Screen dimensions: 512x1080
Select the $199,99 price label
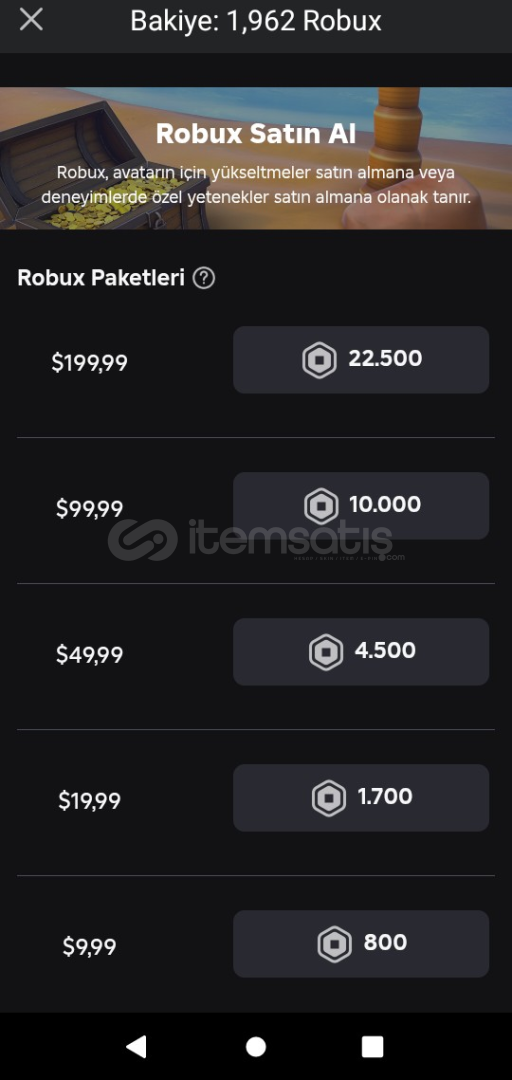point(90,362)
